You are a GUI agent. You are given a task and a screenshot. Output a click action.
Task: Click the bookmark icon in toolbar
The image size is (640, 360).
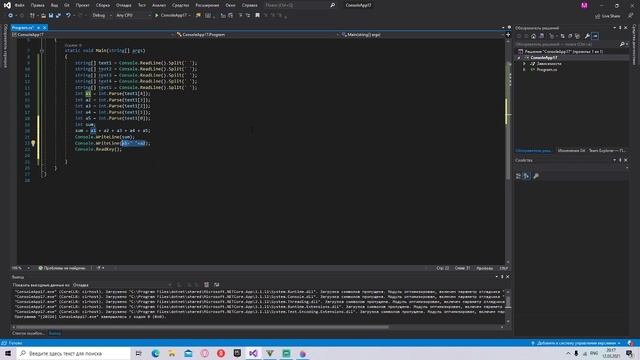pyautogui.click(x=257, y=15)
